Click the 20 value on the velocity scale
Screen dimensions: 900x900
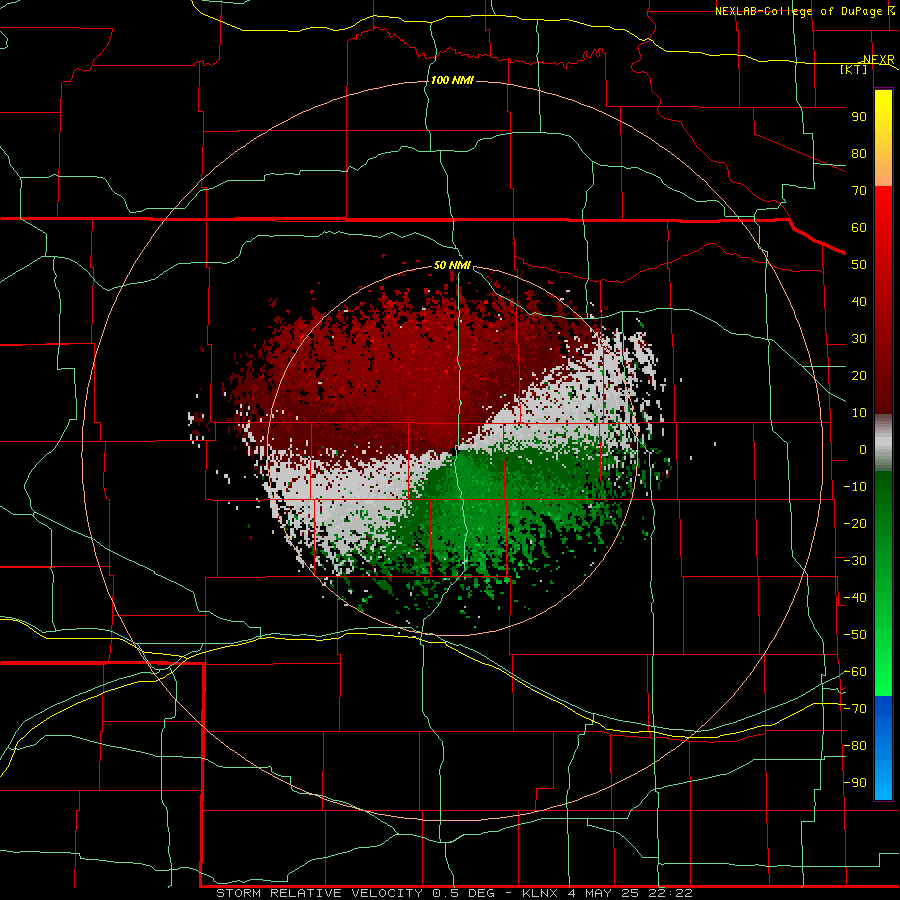click(x=859, y=375)
